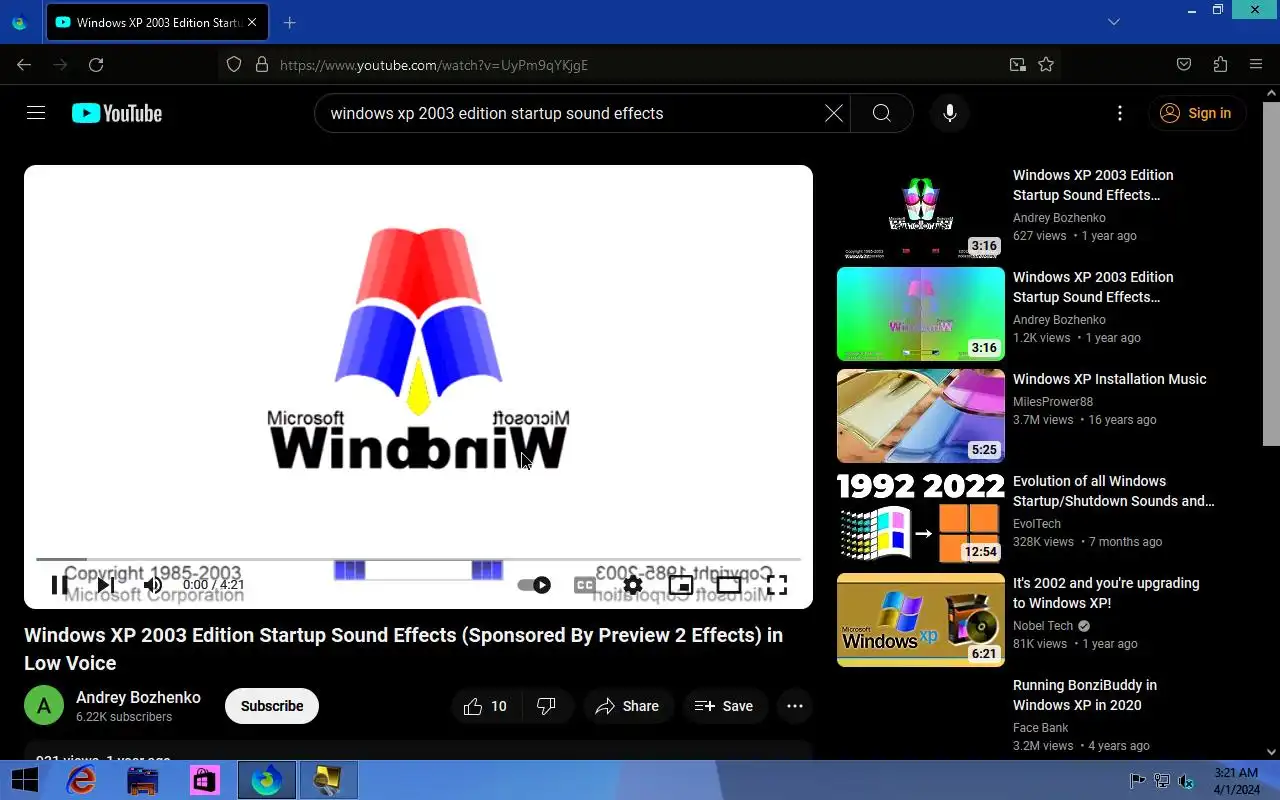The image size is (1280, 800).
Task: Open browser extensions menu
Action: coord(1220,65)
